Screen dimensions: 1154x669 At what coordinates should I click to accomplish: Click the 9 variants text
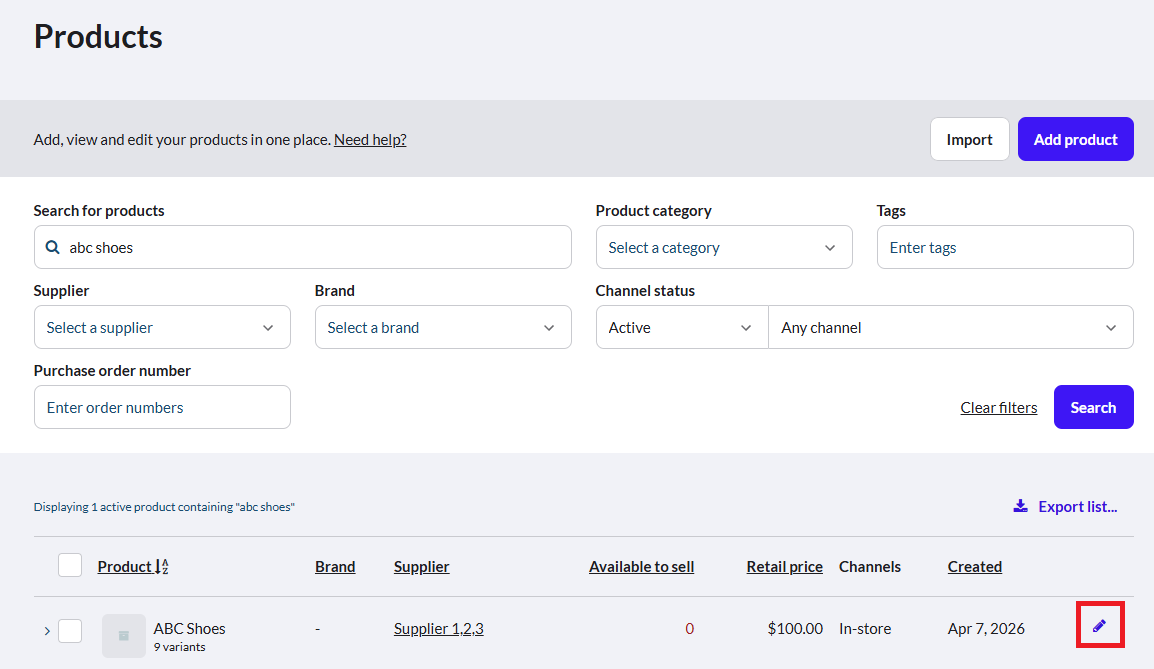tap(180, 647)
